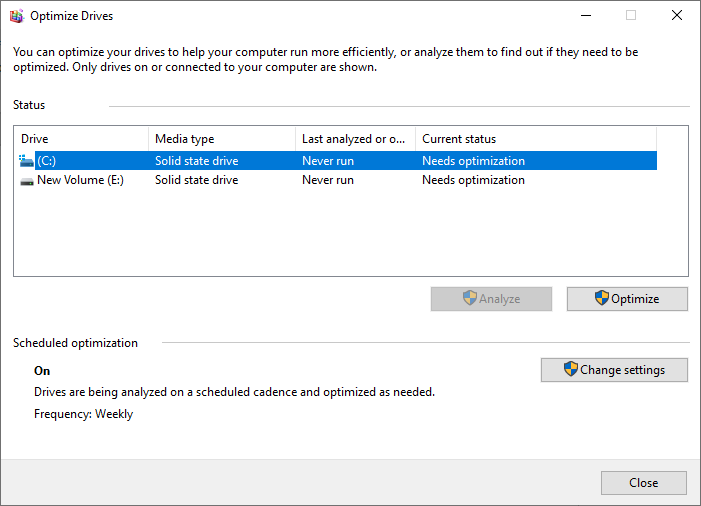This screenshot has height=506, width=701.
Task: Sort by the Drive column header
Action: point(81,139)
